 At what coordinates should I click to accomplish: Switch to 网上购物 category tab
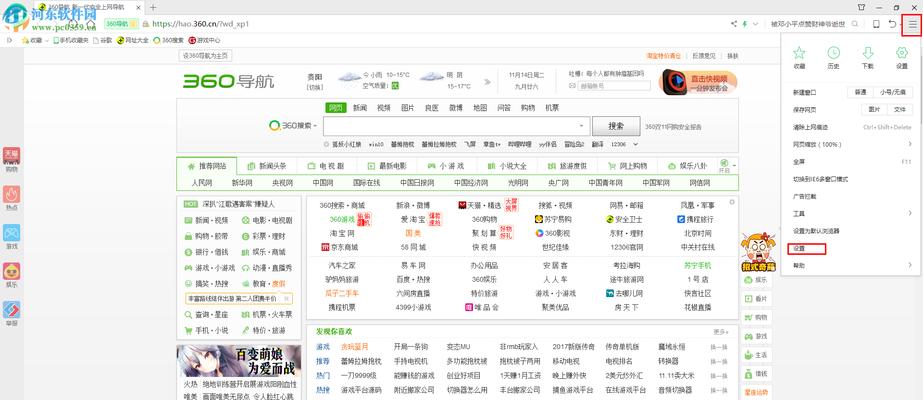(x=627, y=166)
